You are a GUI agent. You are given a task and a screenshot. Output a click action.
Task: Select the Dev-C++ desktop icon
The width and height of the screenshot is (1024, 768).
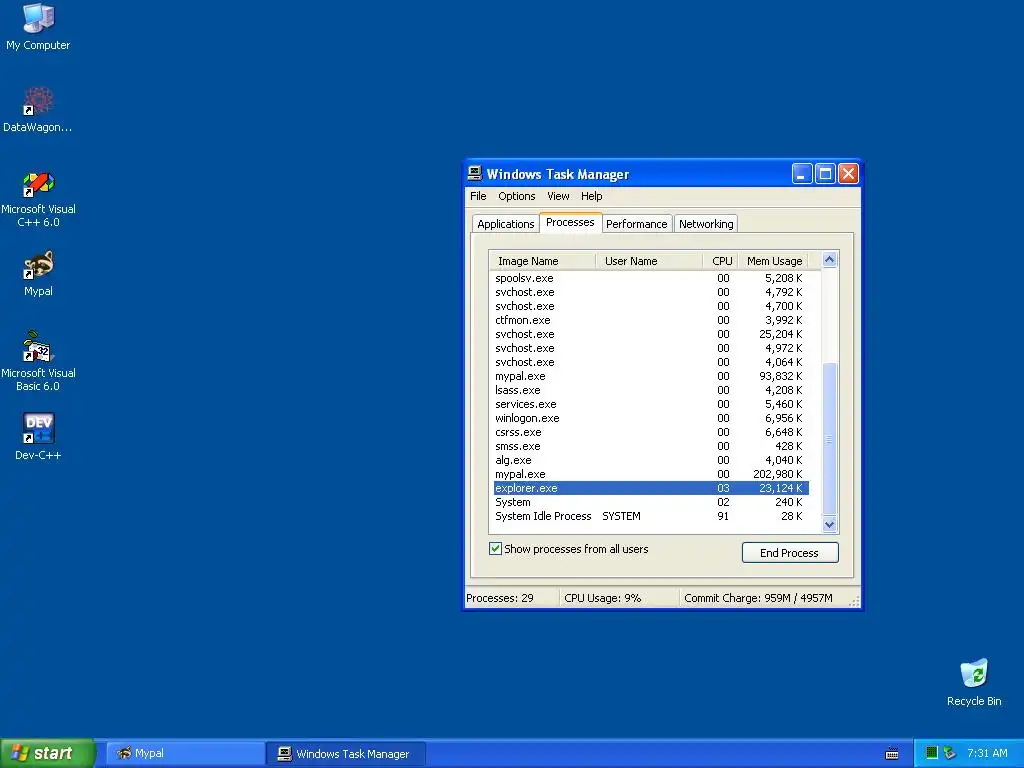[38, 436]
